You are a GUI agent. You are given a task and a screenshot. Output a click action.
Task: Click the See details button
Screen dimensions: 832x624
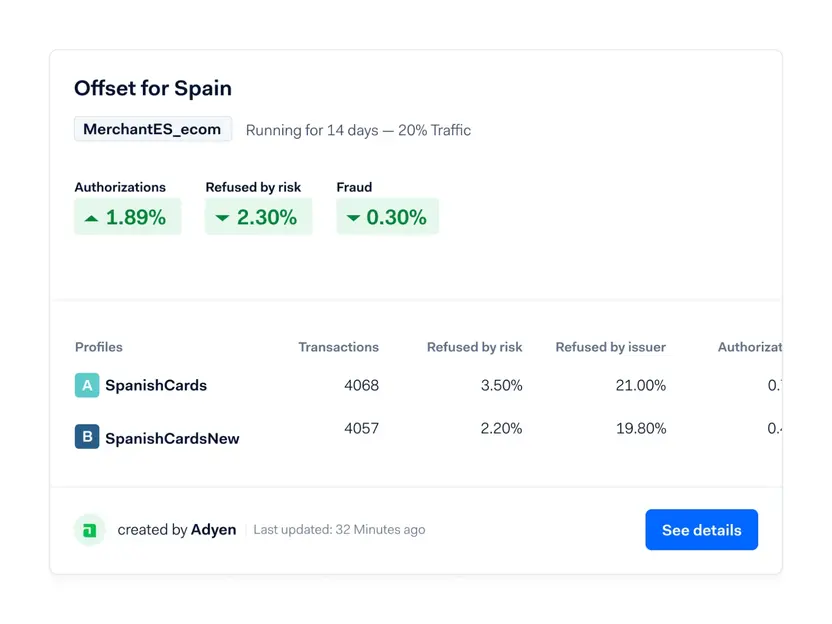coord(701,530)
